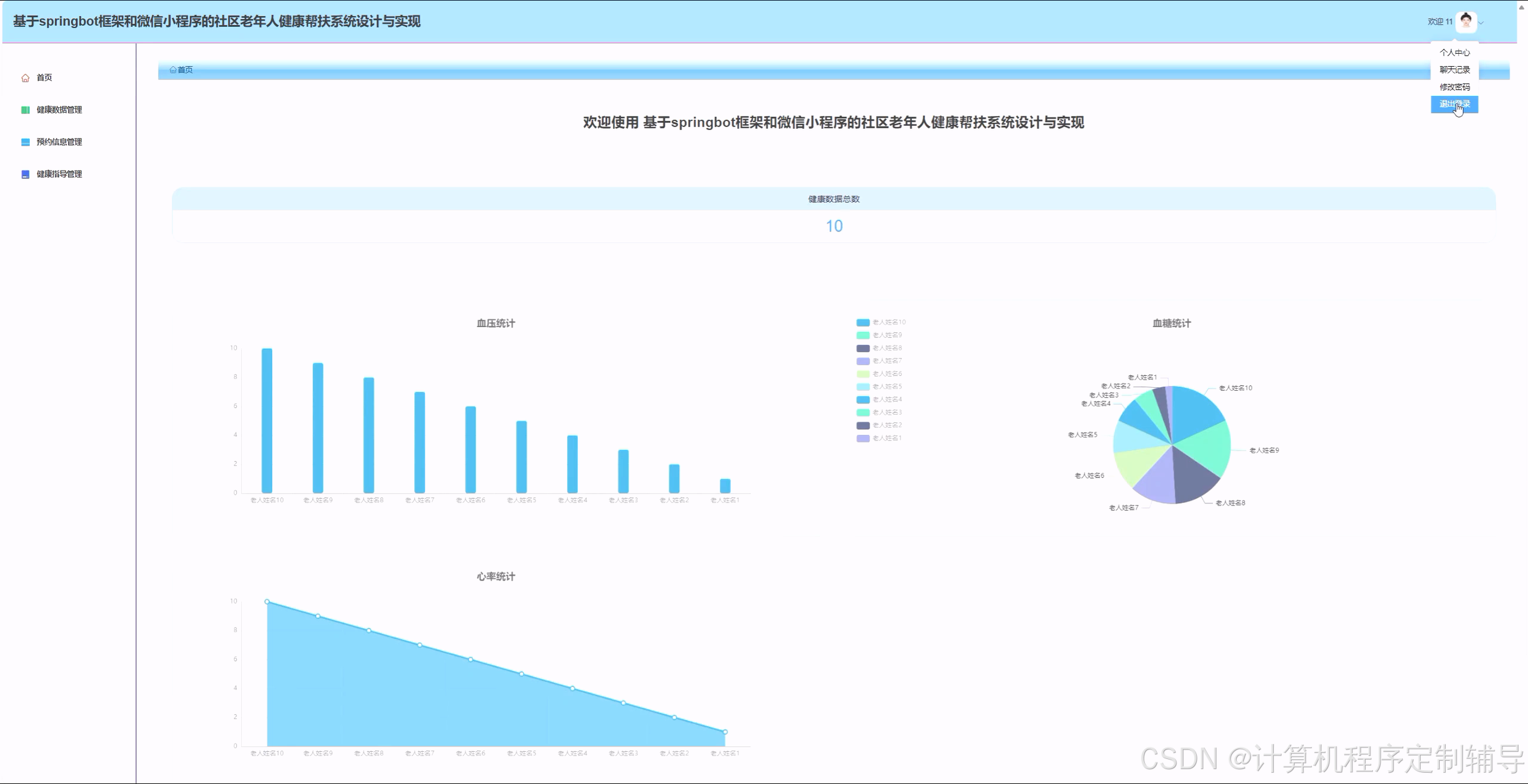Click the 健康数据管理 sidebar icon
Image resolution: width=1528 pixels, height=784 pixels.
(x=24, y=110)
